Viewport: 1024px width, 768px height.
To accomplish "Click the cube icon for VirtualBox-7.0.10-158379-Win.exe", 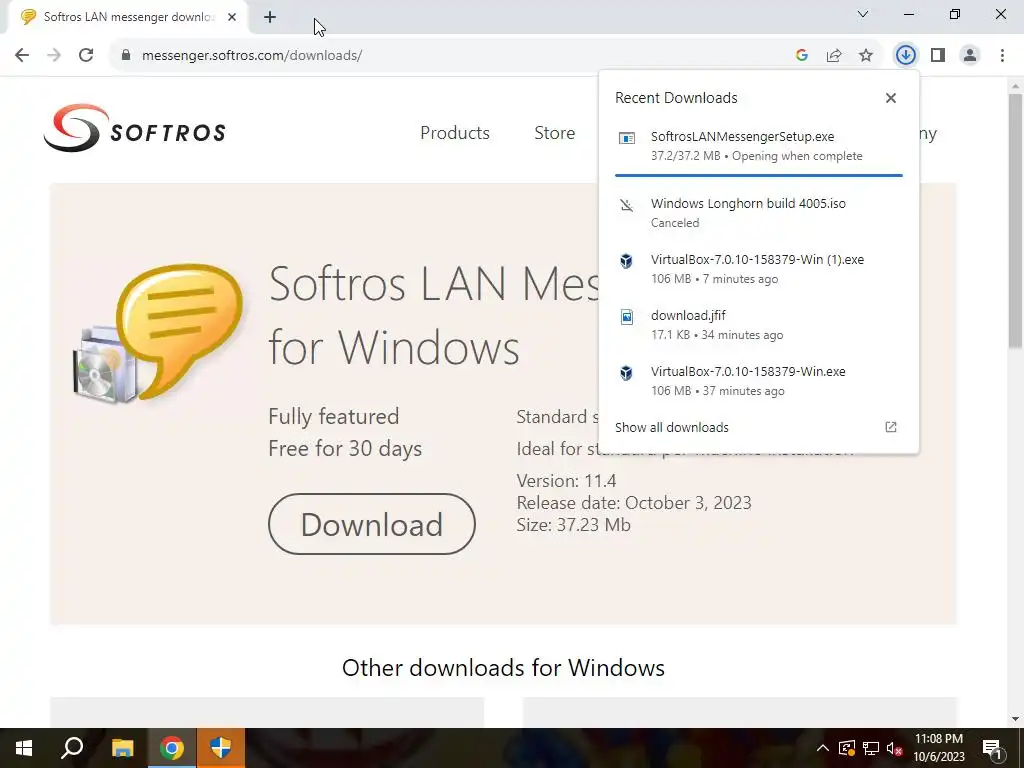I will coord(626,373).
